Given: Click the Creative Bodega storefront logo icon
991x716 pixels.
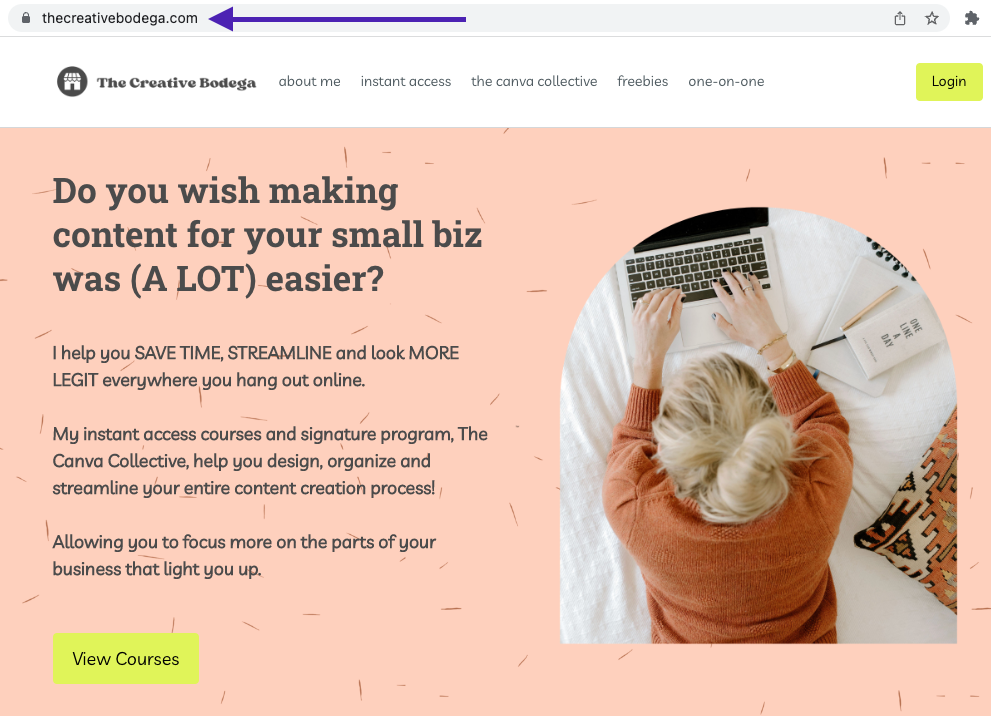Looking at the screenshot, I should 72,82.
